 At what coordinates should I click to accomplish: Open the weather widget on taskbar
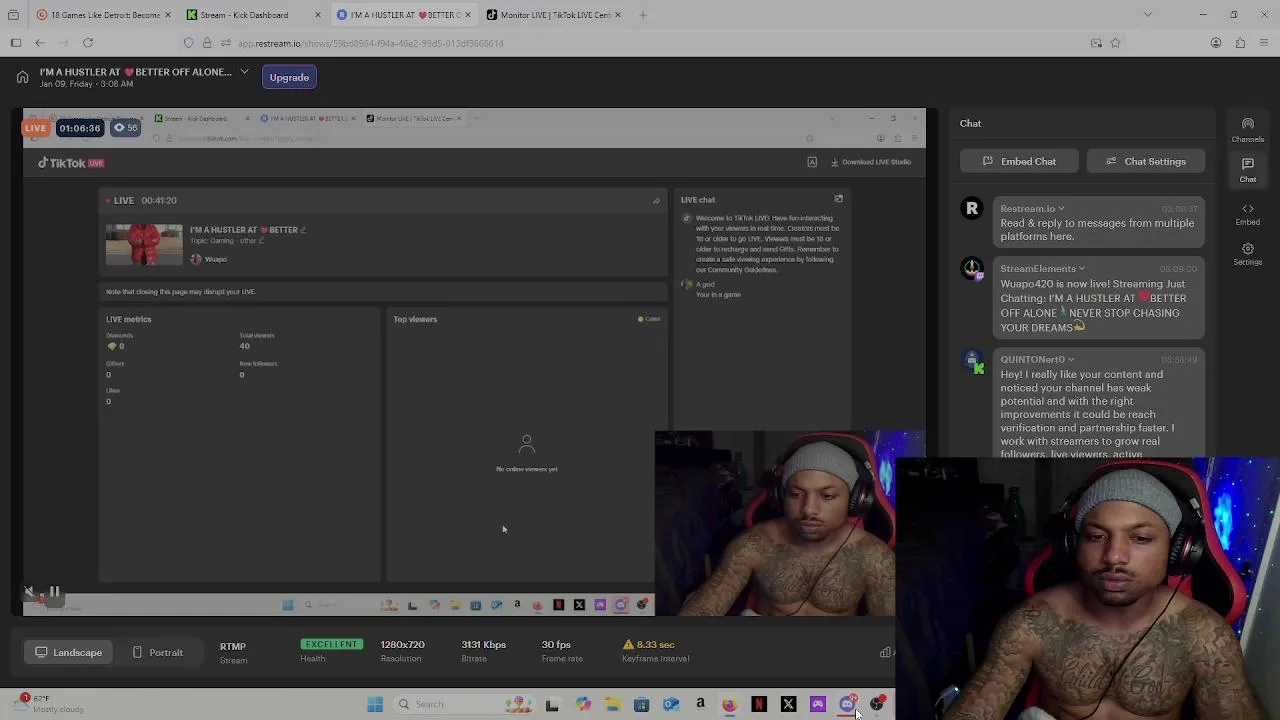coord(50,704)
